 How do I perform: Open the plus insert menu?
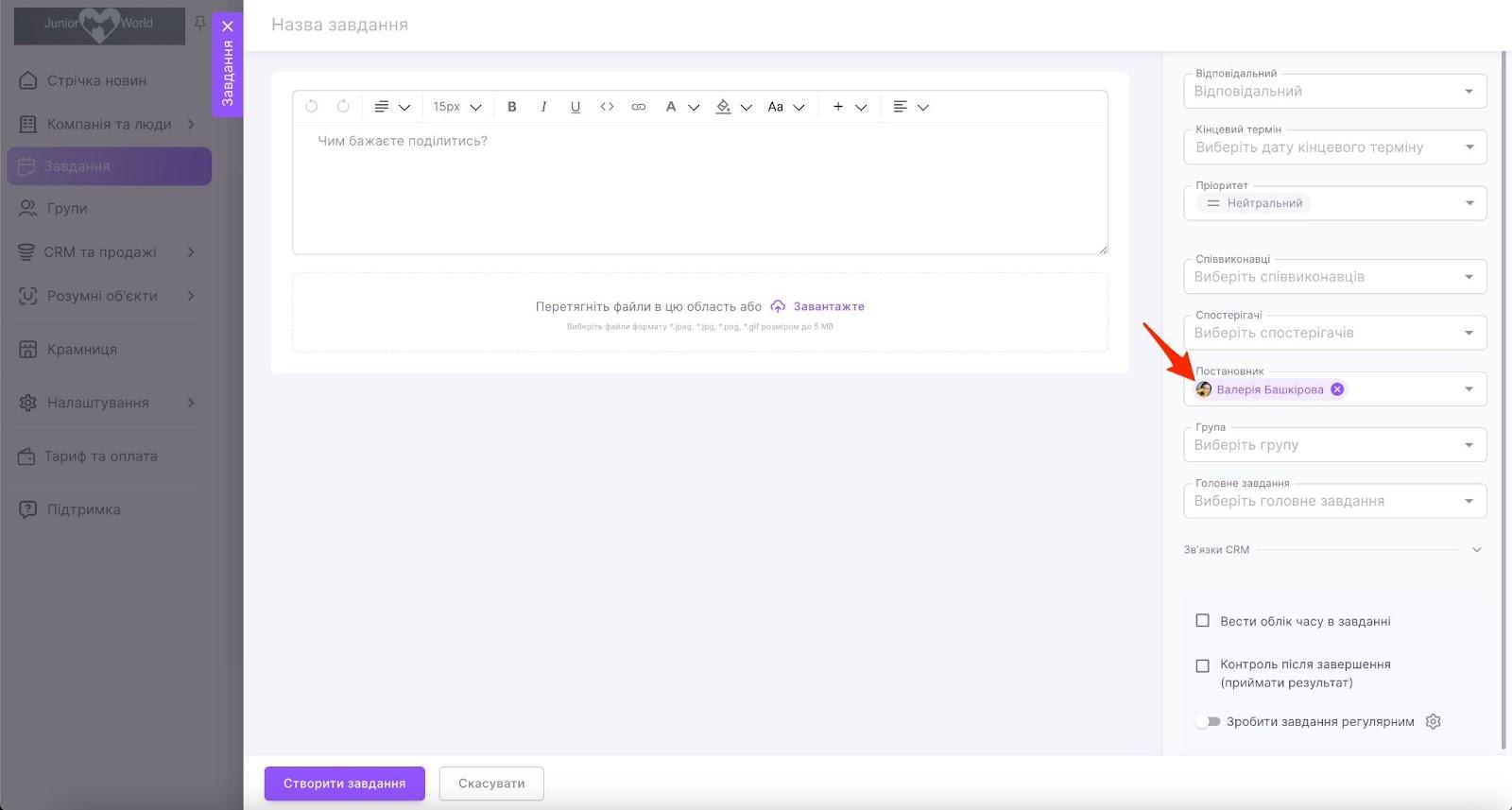pyautogui.click(x=849, y=107)
